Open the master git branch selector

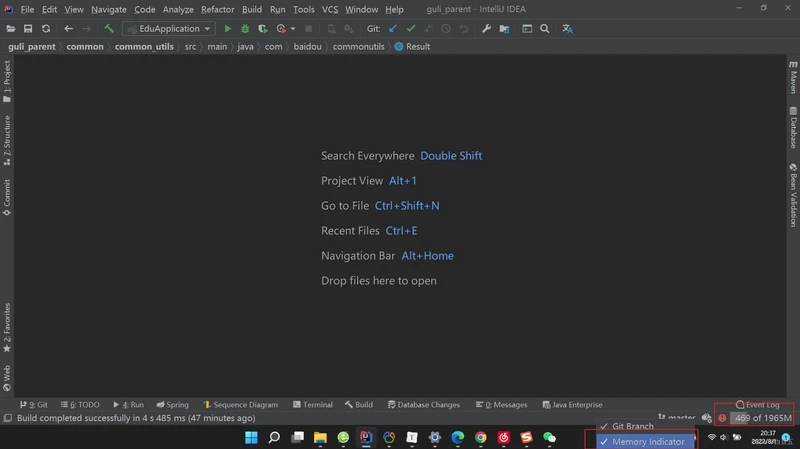tap(680, 418)
